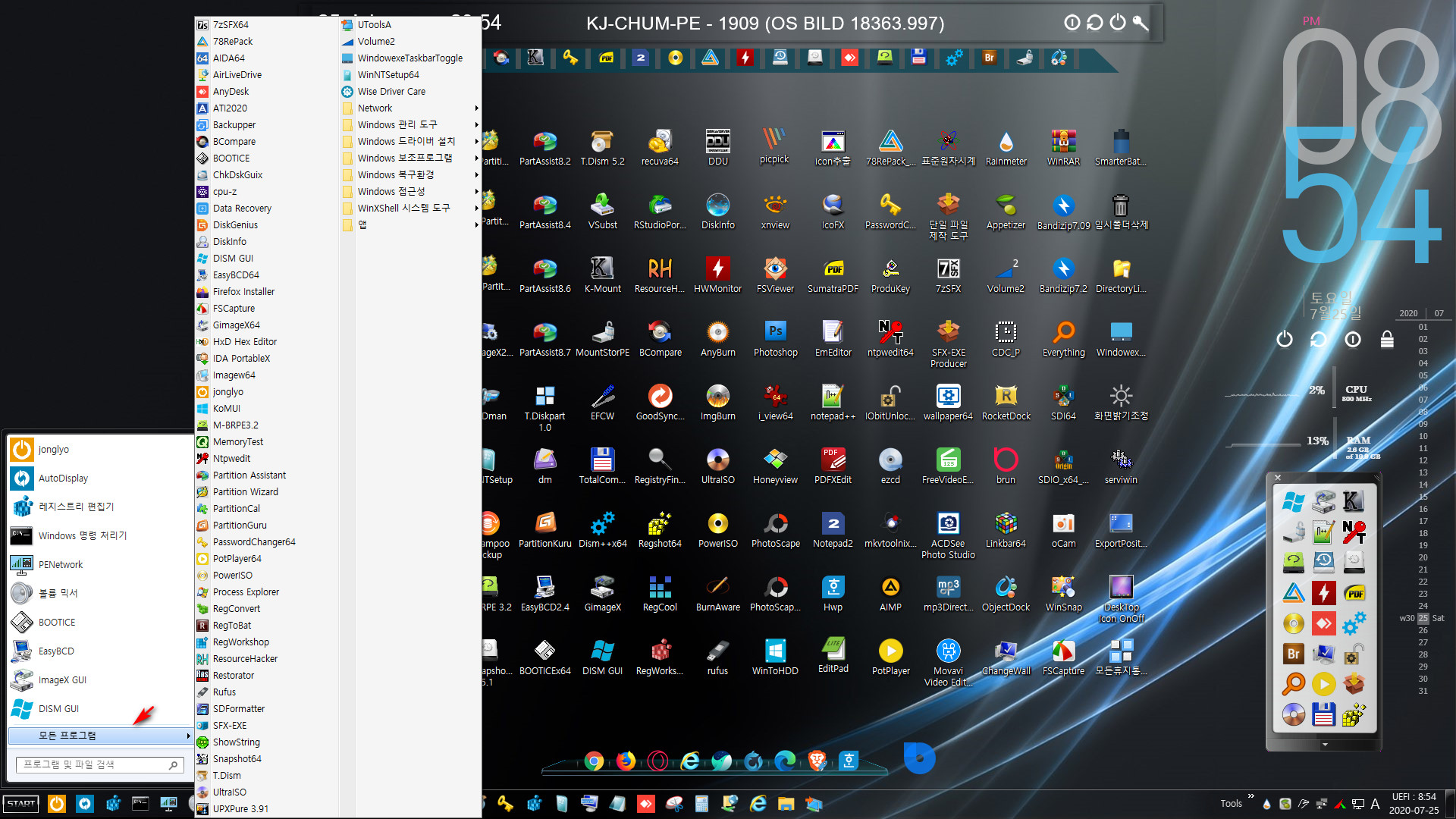Image resolution: width=1456 pixels, height=819 pixels.
Task: Select Partition Wizard from the programs list
Action: pyautogui.click(x=265, y=492)
